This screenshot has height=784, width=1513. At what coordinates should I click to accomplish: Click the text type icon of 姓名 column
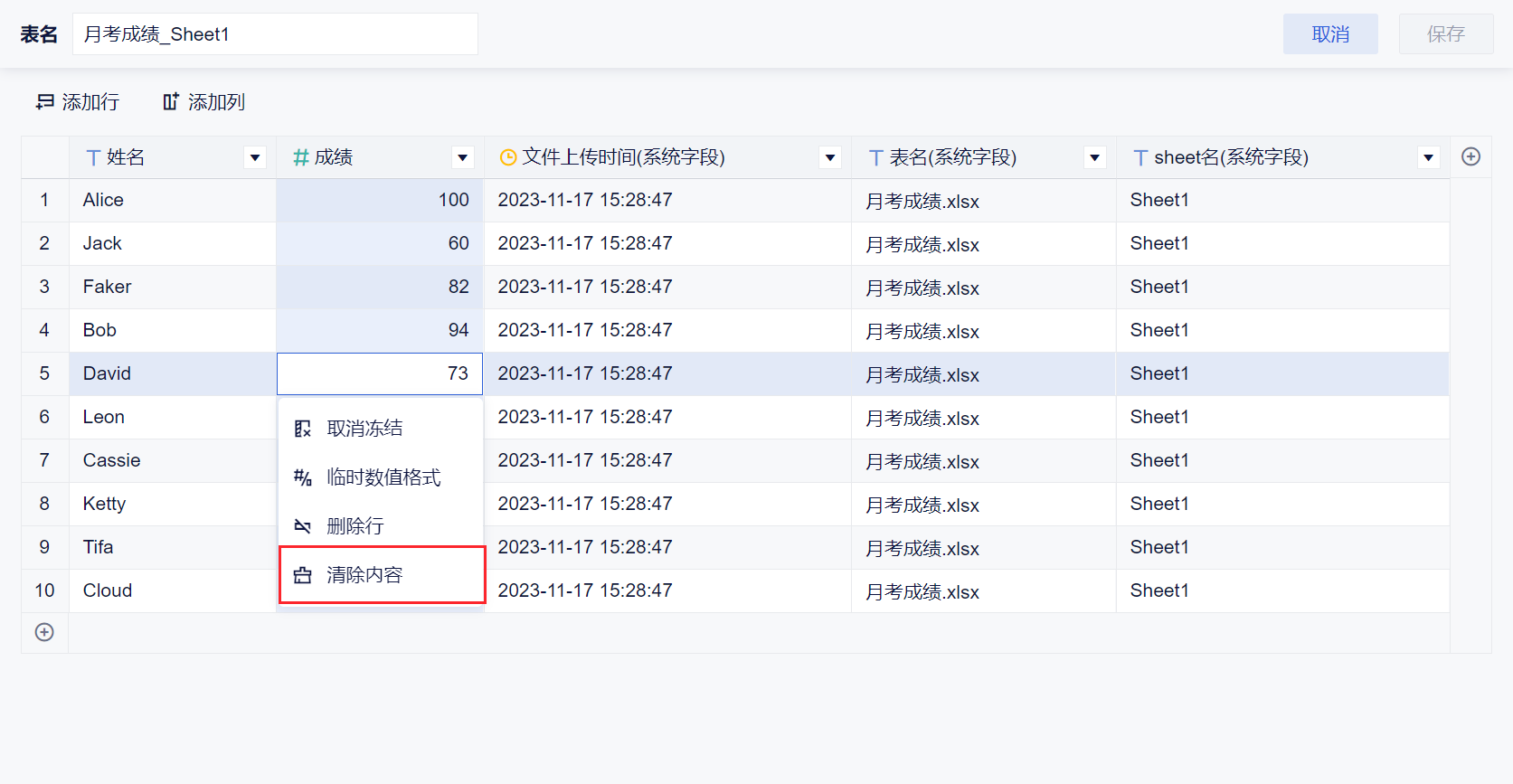(93, 158)
